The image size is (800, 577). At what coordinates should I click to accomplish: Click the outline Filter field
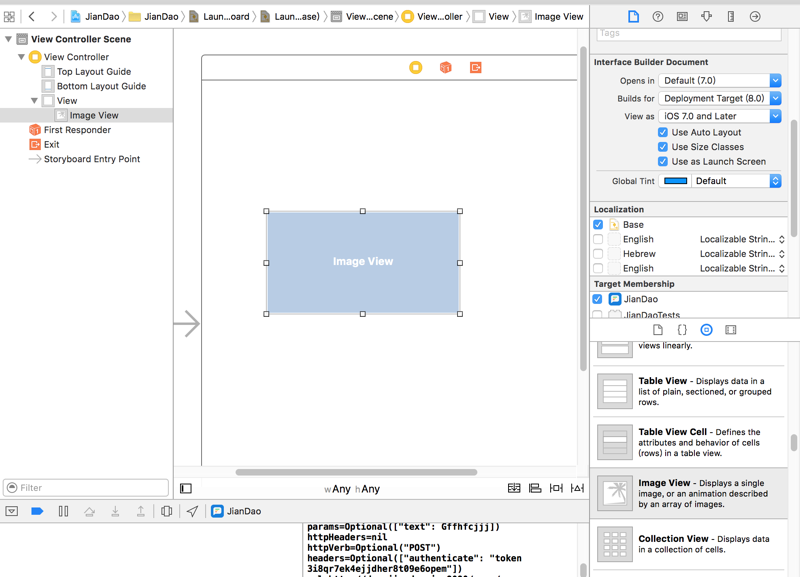(86, 488)
